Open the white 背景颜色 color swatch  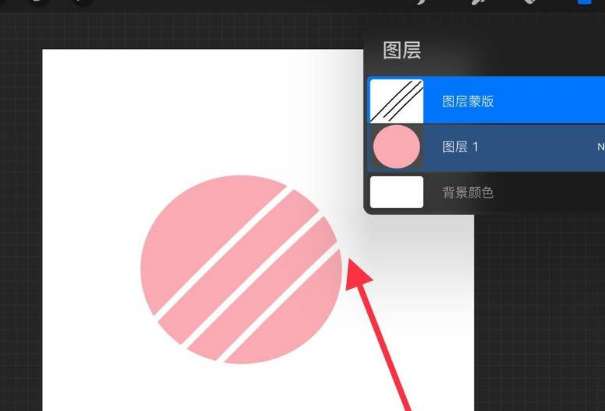(397, 192)
